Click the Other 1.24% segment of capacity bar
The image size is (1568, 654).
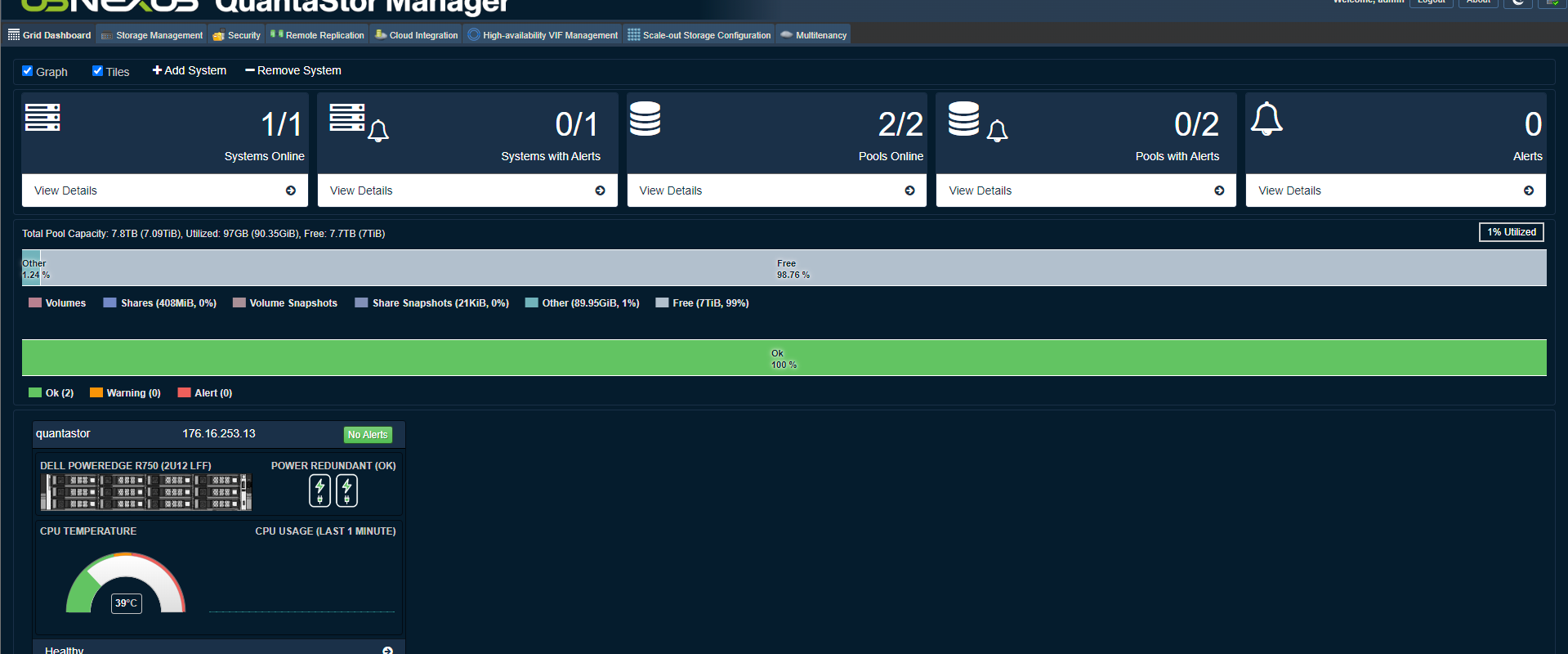[x=31, y=268]
